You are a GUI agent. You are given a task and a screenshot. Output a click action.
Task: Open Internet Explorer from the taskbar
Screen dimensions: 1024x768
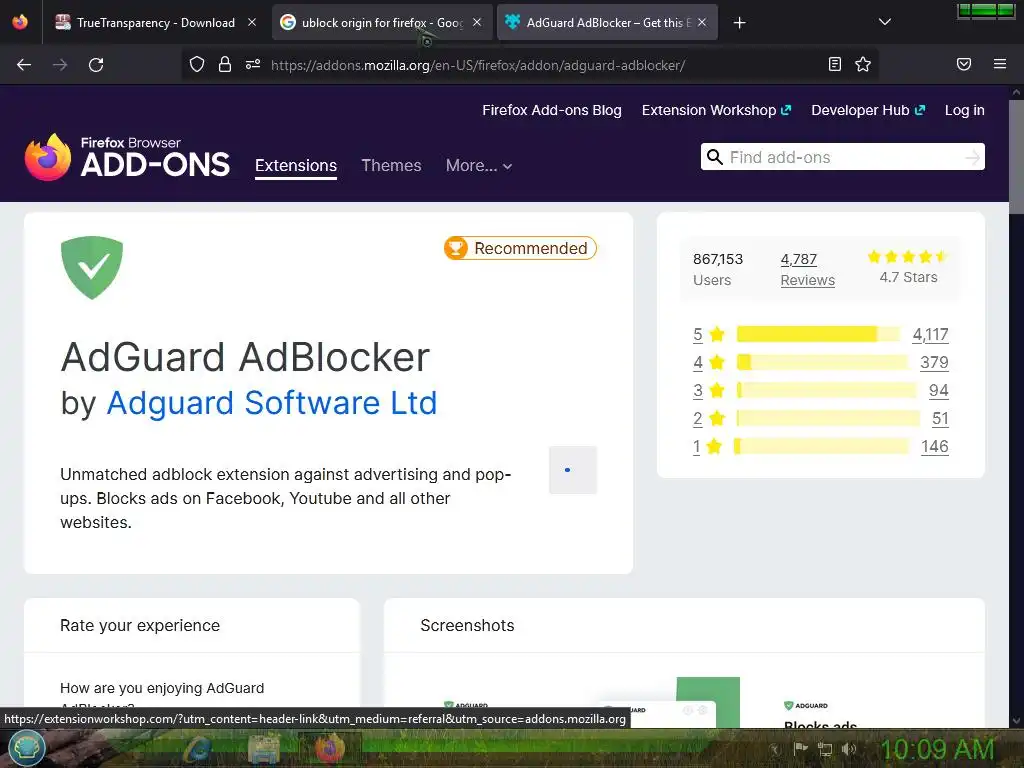197,749
